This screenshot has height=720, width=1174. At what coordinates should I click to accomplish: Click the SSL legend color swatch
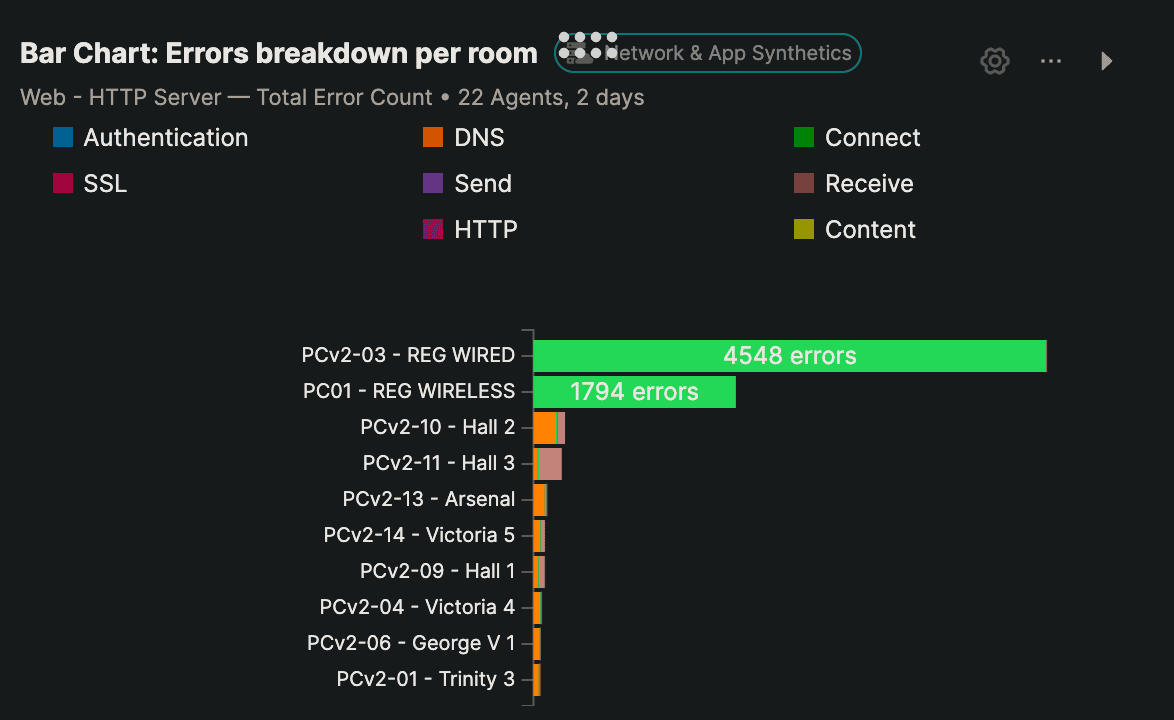(x=63, y=184)
